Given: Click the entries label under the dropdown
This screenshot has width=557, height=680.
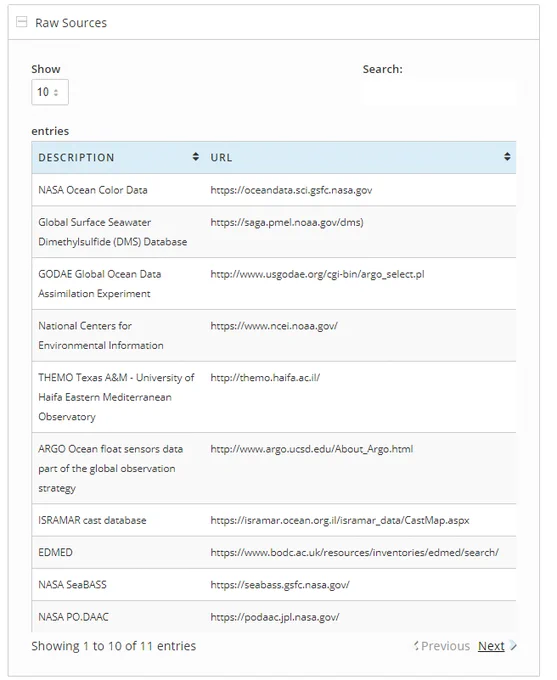Looking at the screenshot, I should click(x=50, y=131).
